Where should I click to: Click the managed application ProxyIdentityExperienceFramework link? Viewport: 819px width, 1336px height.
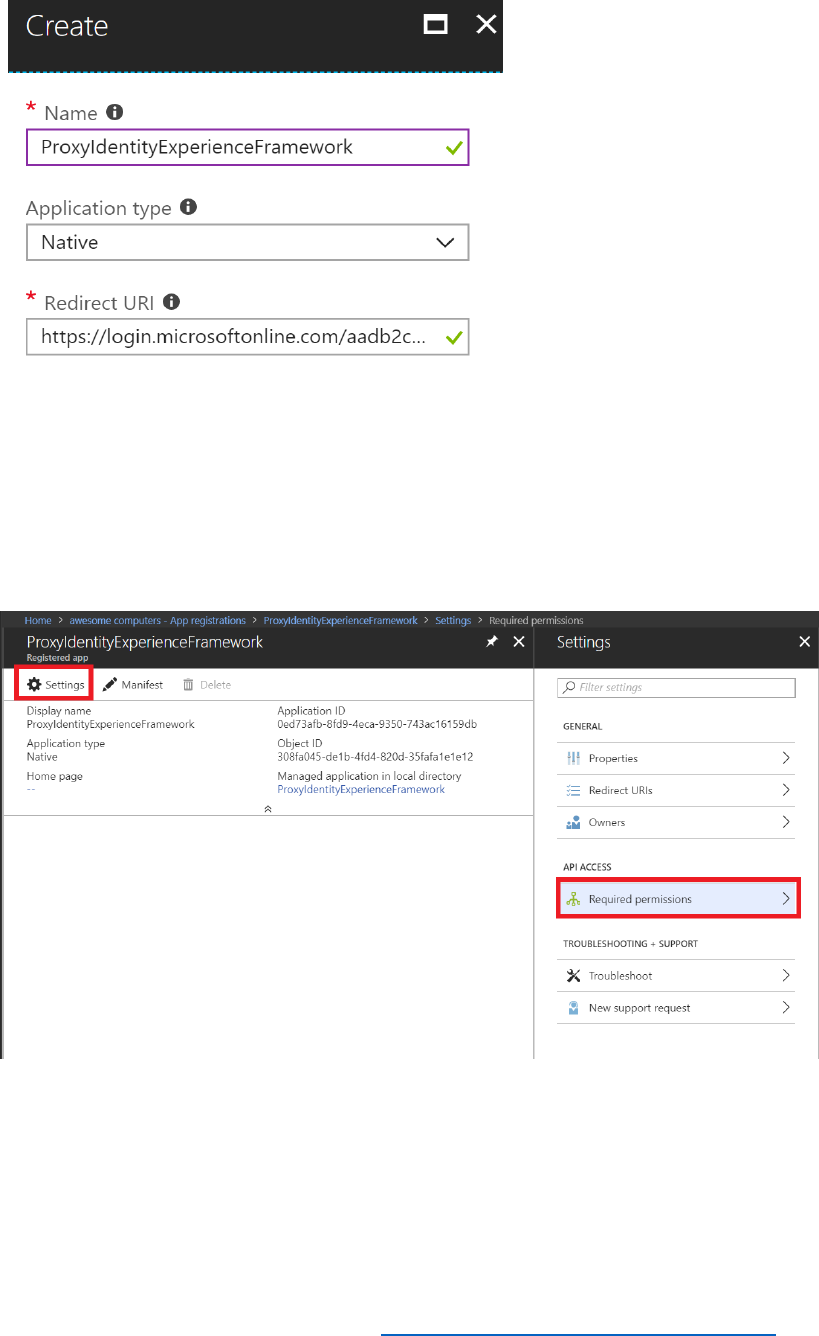(361, 789)
